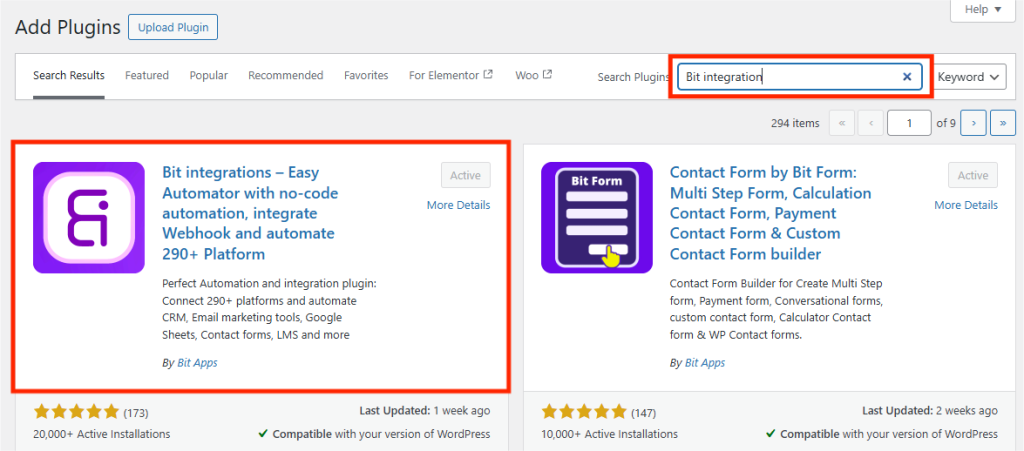Image resolution: width=1024 pixels, height=451 pixels.
Task: Click compatibility note under Contact Form plugin
Action: (x=882, y=434)
